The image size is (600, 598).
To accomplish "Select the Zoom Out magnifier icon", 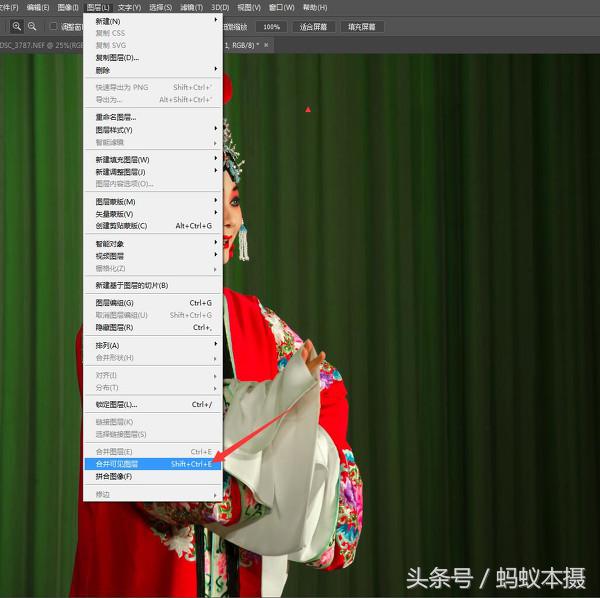I will pyautogui.click(x=32, y=26).
